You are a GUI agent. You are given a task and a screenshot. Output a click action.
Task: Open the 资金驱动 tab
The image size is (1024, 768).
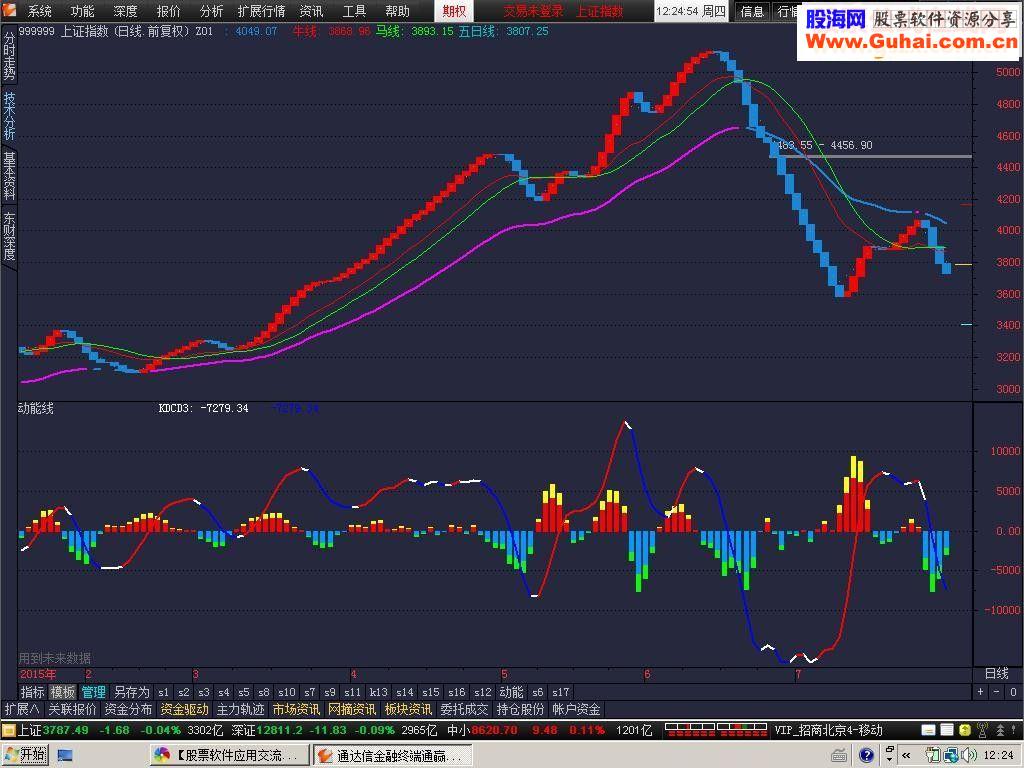pyautogui.click(x=184, y=709)
